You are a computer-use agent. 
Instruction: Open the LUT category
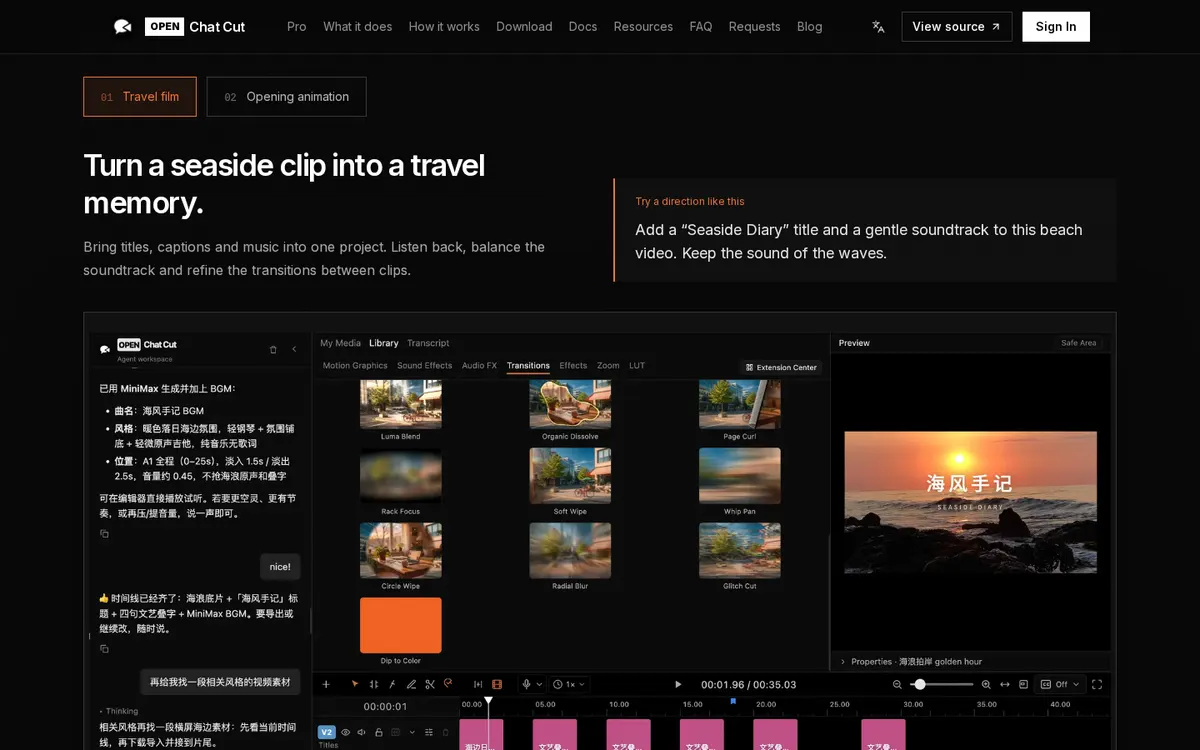(x=637, y=365)
